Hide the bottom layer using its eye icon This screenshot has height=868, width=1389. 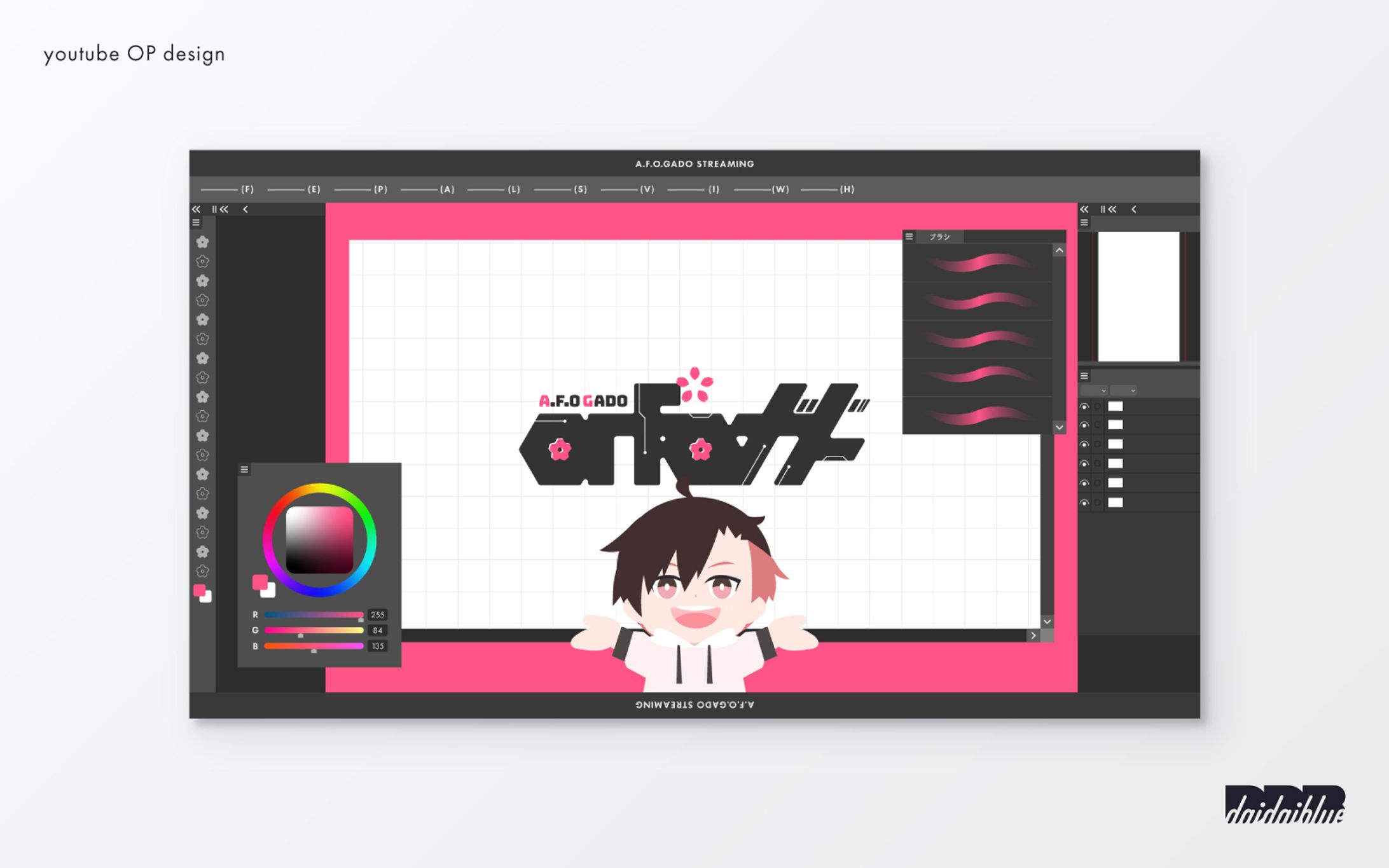[1084, 502]
